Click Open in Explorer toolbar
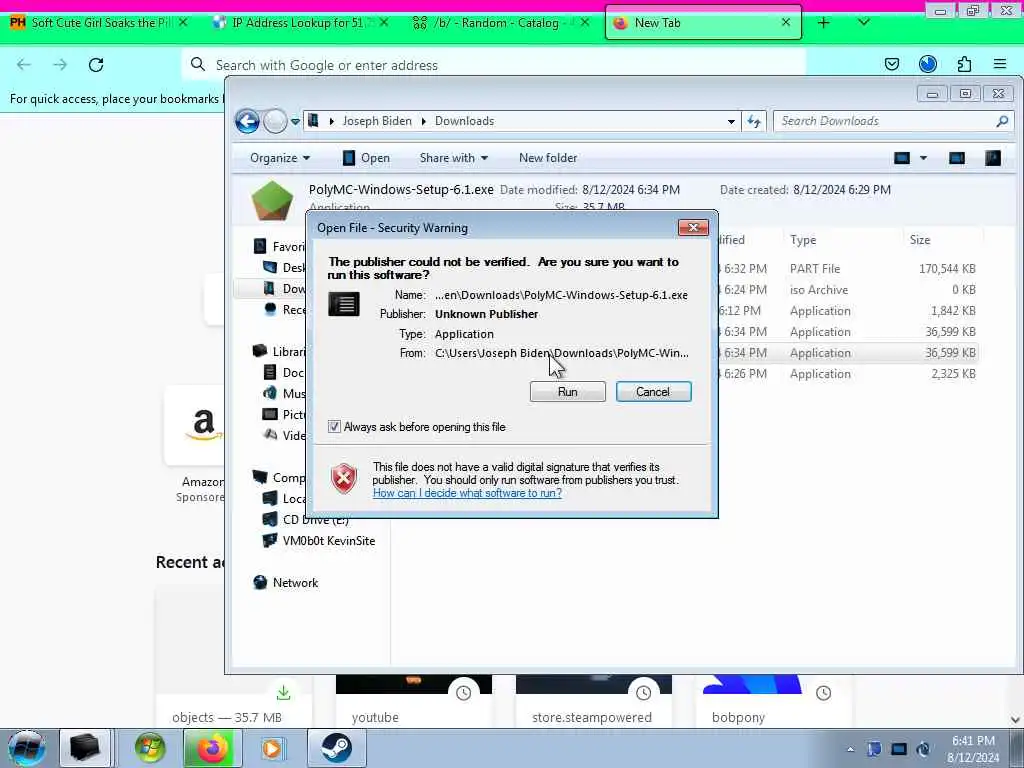This screenshot has height=768, width=1024. tap(366, 158)
